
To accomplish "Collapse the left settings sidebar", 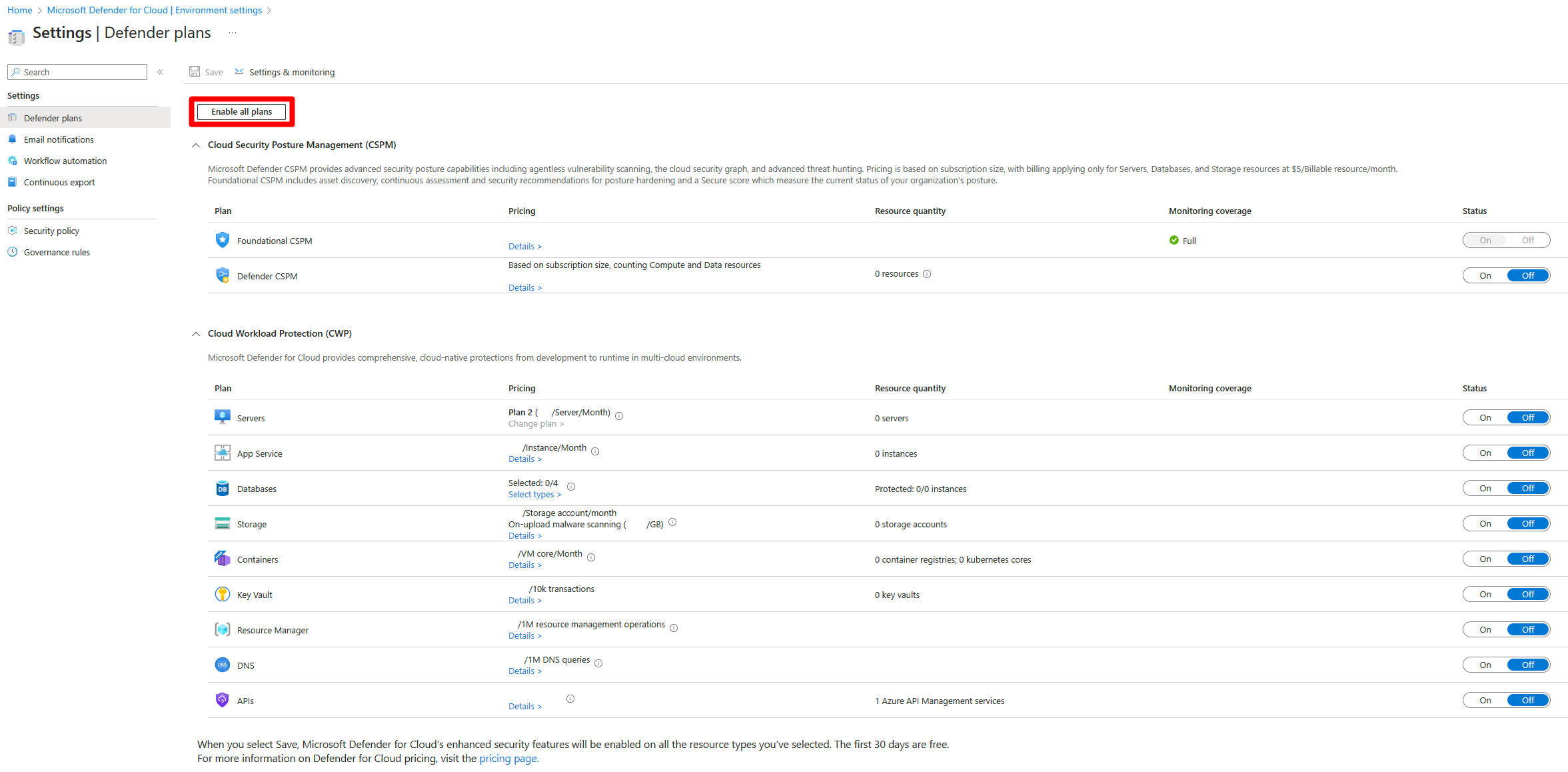I will coord(160,72).
